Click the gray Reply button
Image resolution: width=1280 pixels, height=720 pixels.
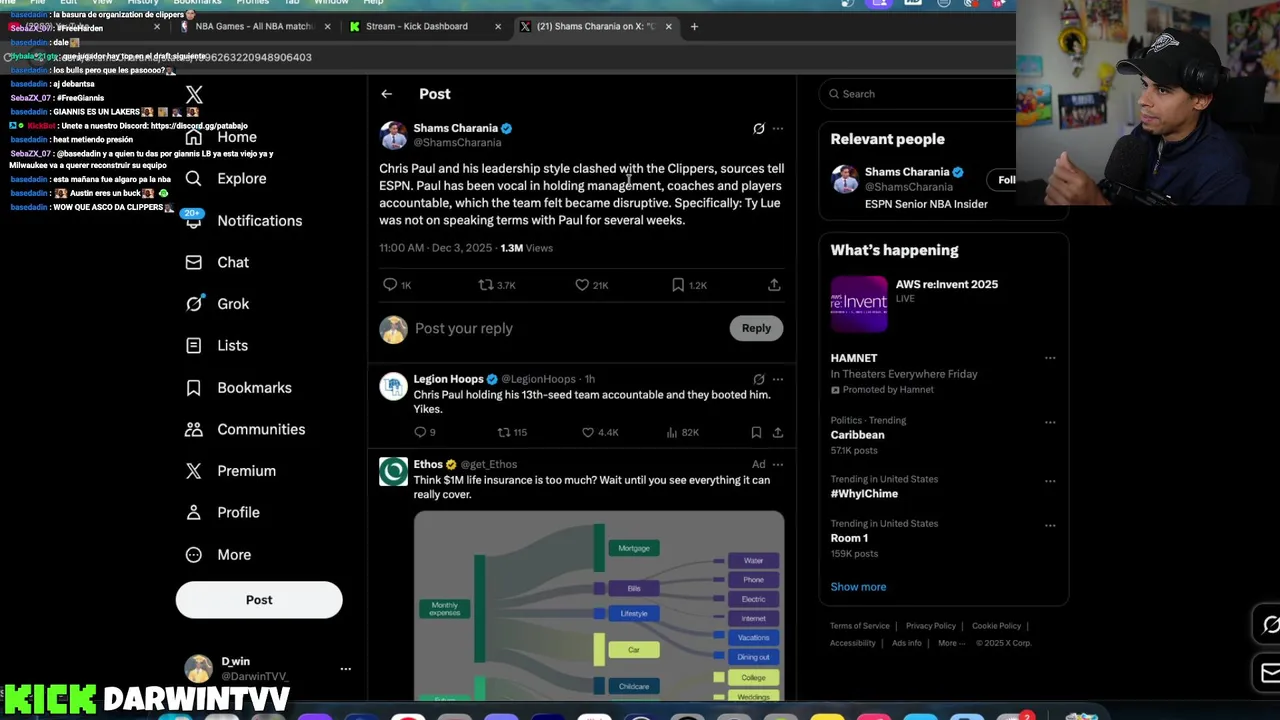(756, 328)
